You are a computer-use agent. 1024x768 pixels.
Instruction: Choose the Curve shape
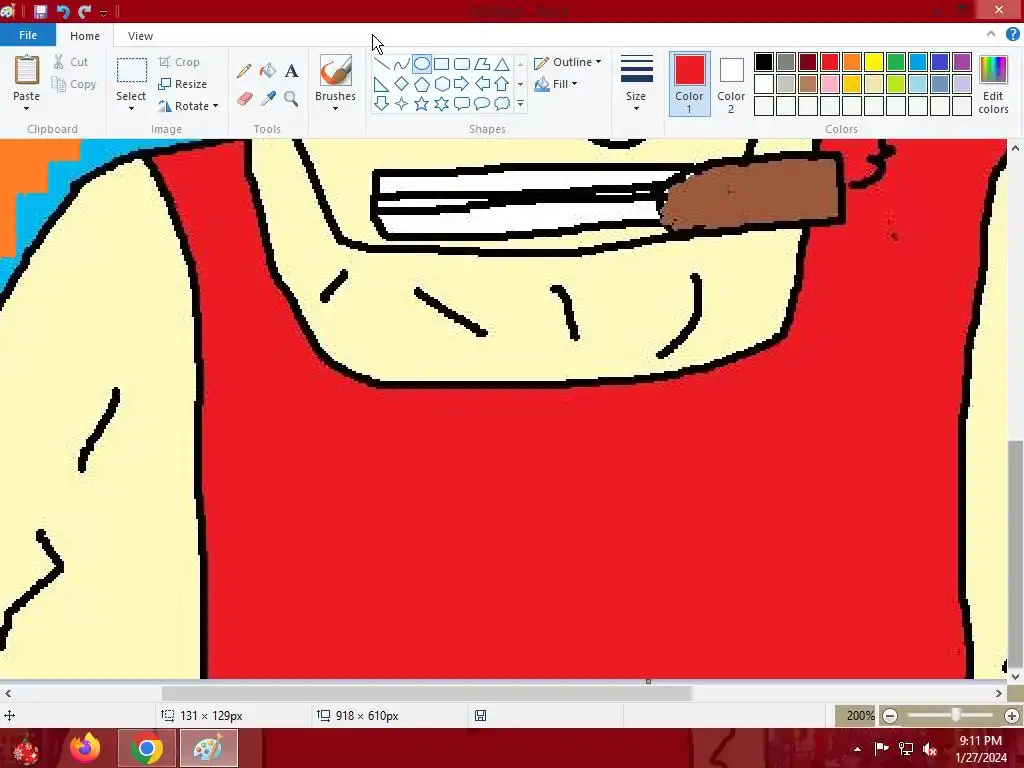[402, 64]
